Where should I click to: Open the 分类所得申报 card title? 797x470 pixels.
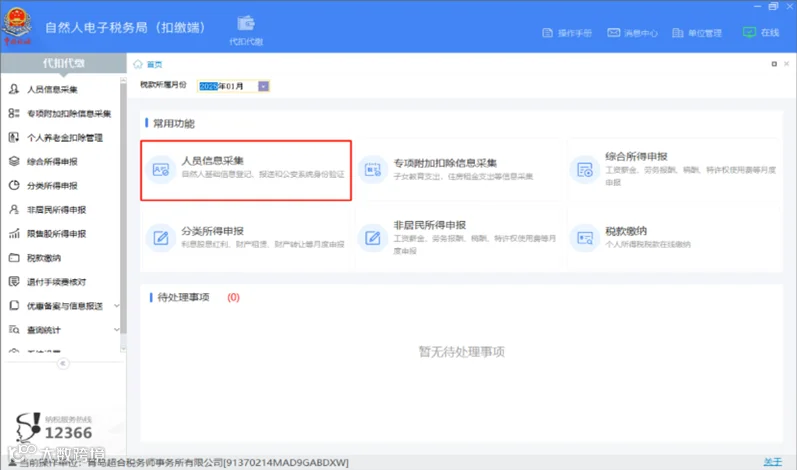[212, 231]
